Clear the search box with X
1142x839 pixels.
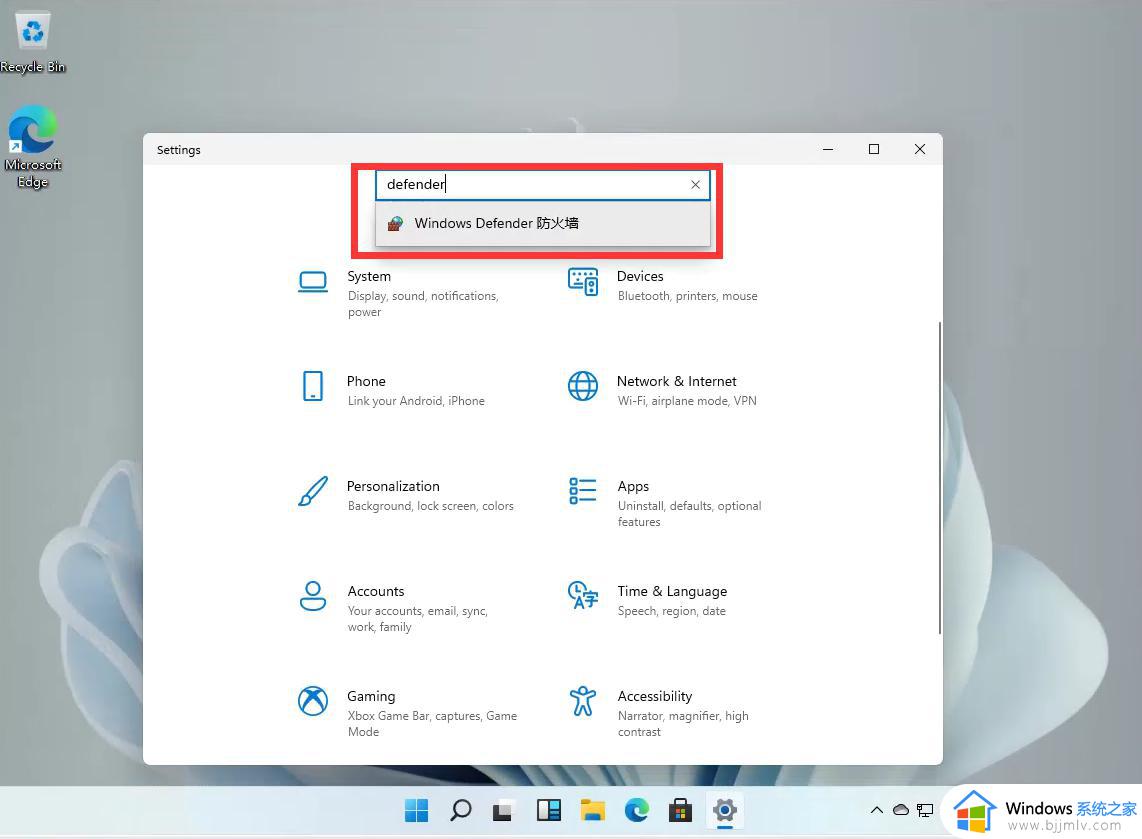point(696,184)
